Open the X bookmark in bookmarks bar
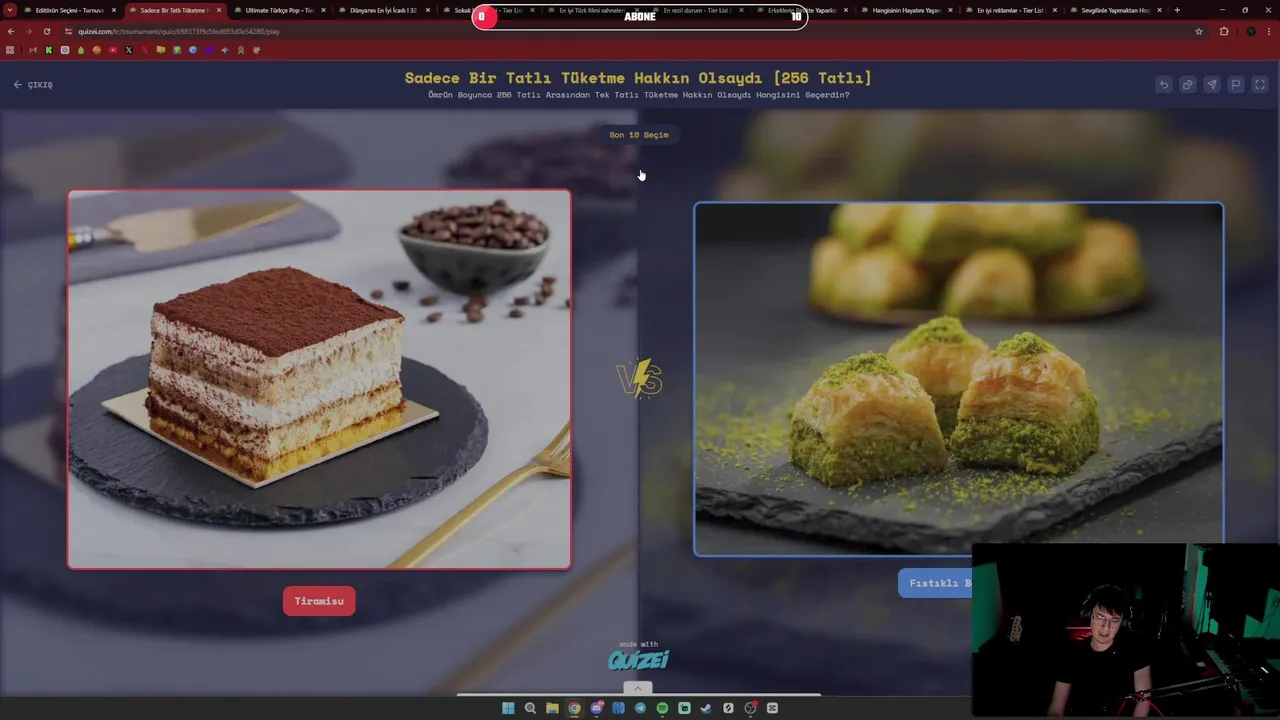 [x=129, y=50]
